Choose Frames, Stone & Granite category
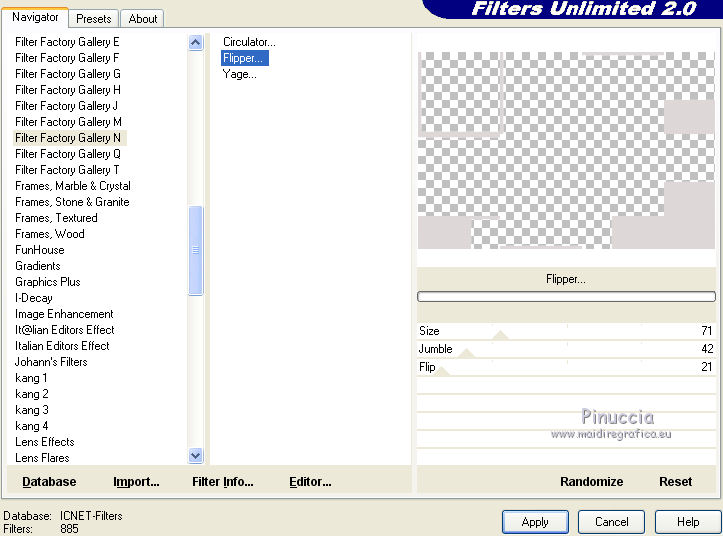The width and height of the screenshot is (723, 536). pos(72,202)
